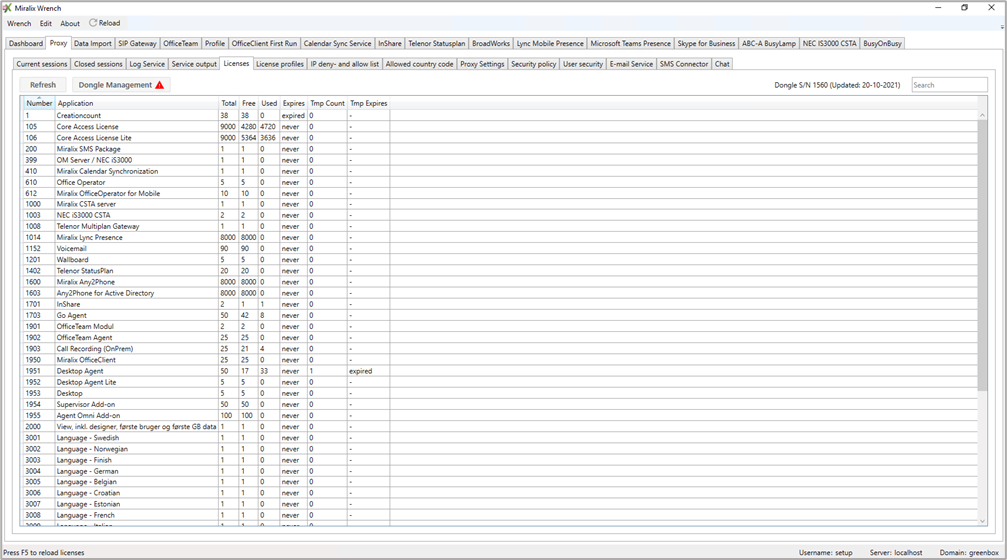1007x560 pixels.
Task: Click the red warning triangle icon
Action: coord(159,85)
